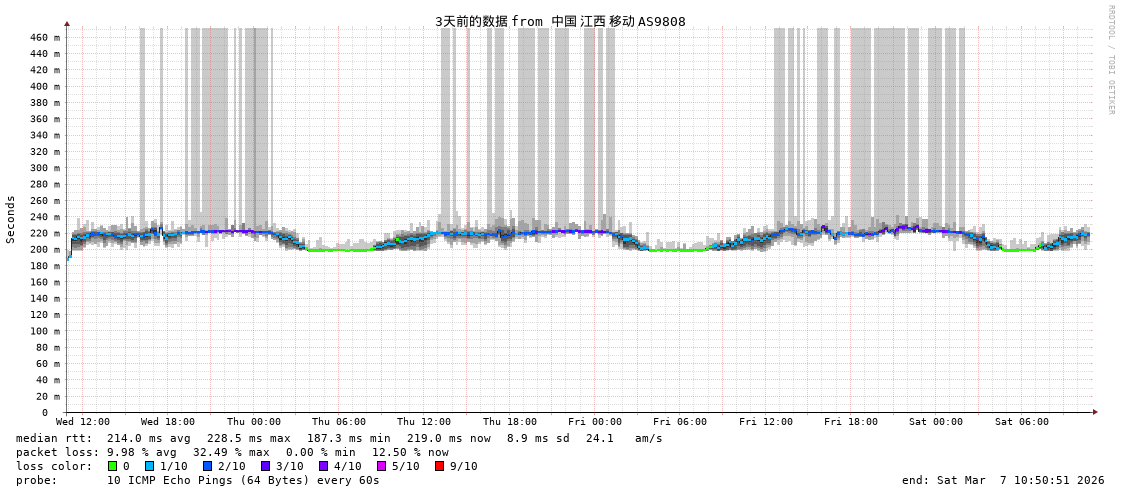The width and height of the screenshot is (1121, 494).
Task: Click the green 0 loss color swatch
Action: pos(113,466)
